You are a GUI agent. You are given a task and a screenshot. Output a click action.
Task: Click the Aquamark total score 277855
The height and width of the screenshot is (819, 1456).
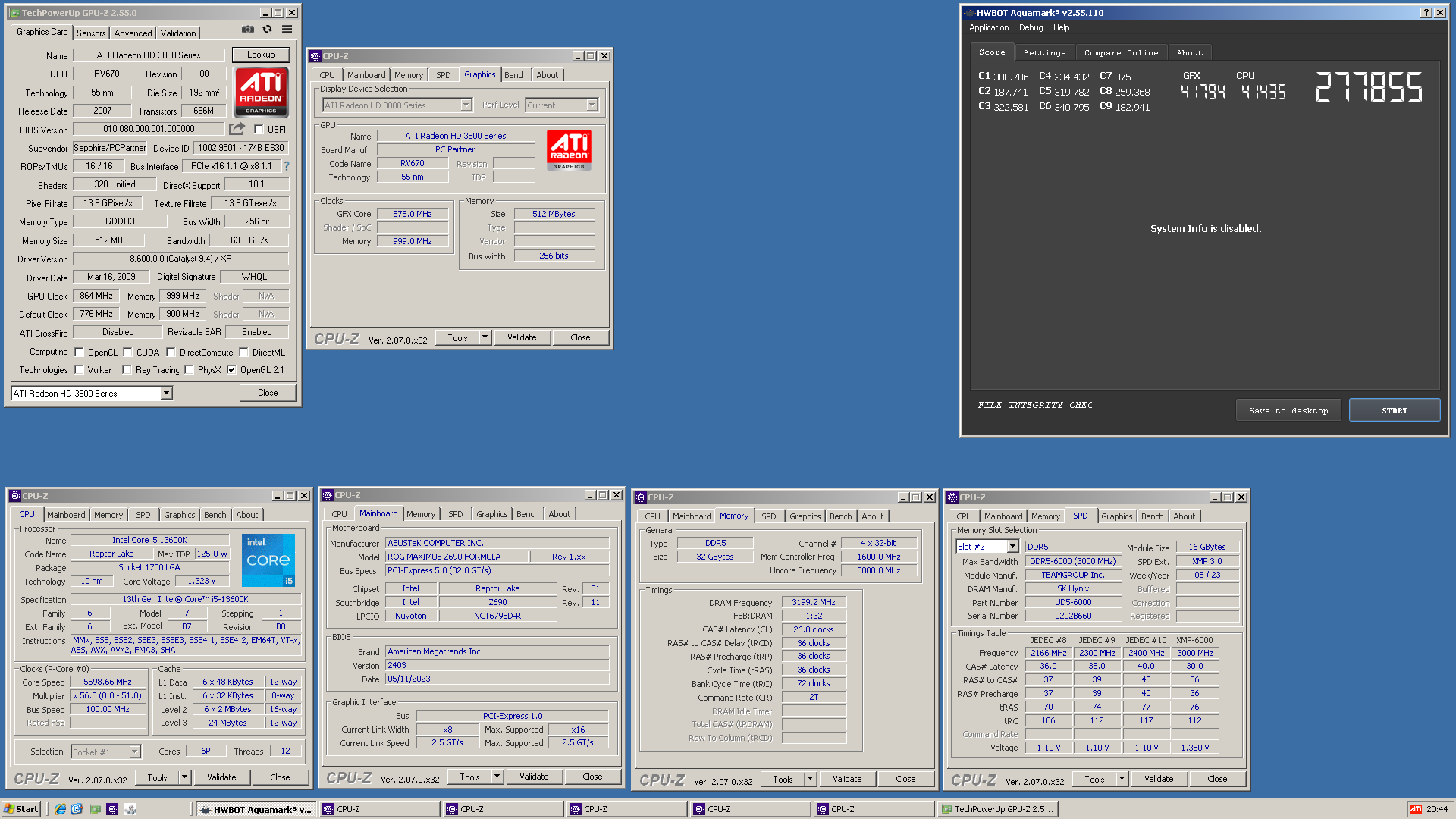pyautogui.click(x=1369, y=87)
